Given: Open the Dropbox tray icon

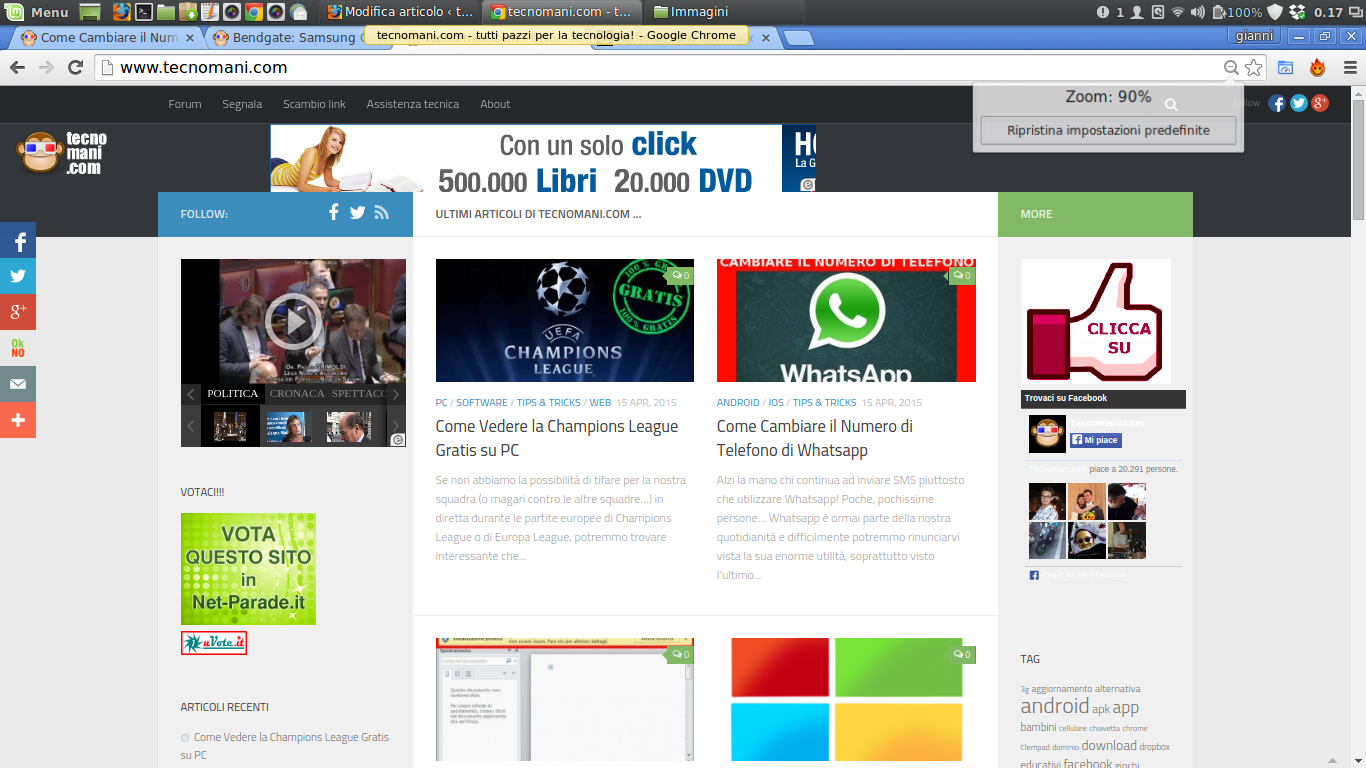Looking at the screenshot, I should pyautogui.click(x=1297, y=12).
